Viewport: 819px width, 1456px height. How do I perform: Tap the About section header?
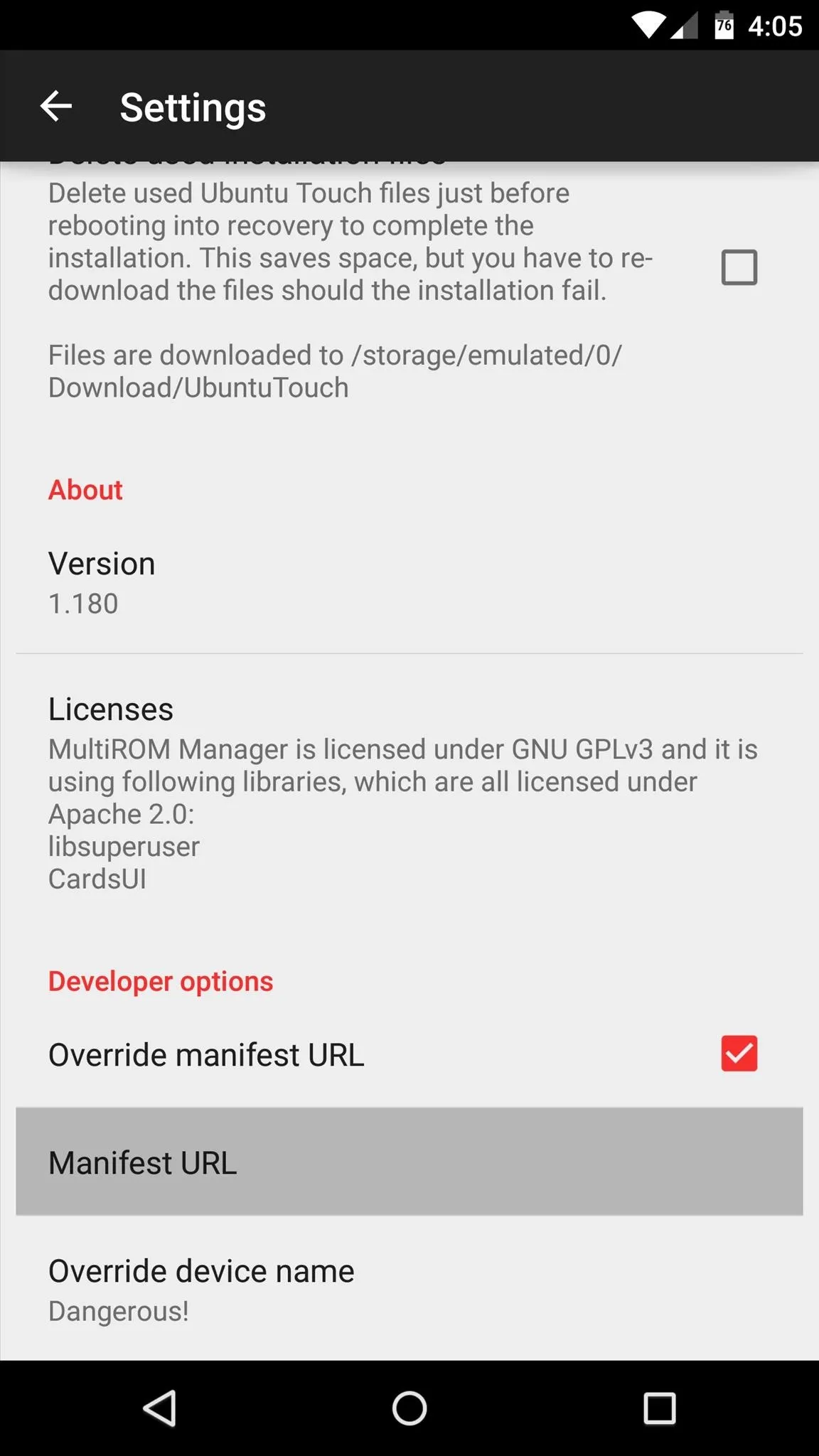tap(85, 489)
